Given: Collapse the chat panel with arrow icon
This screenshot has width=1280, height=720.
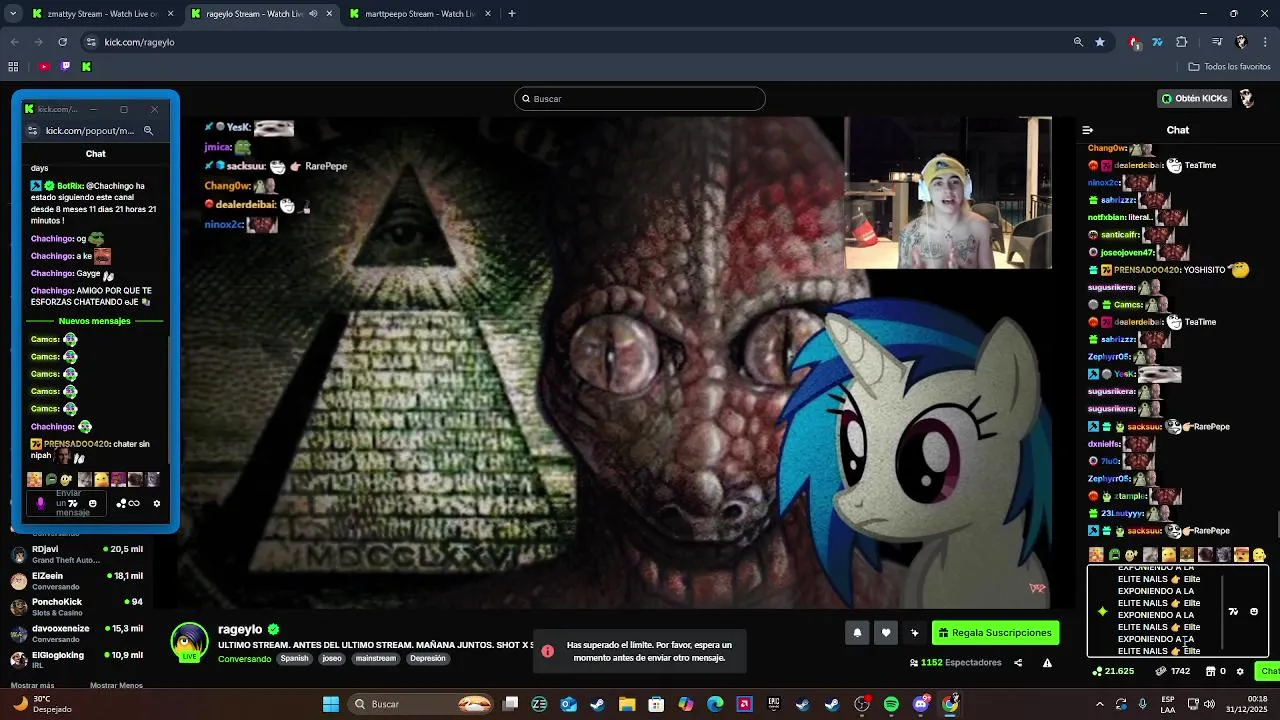Looking at the screenshot, I should click(x=1088, y=130).
